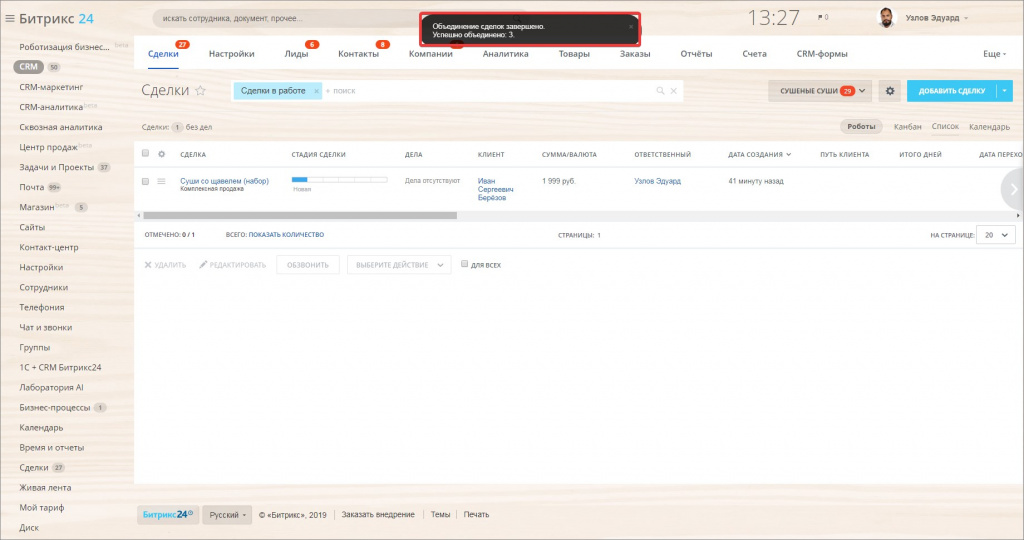Check the Суши со щавелем row checkbox

tap(145, 181)
